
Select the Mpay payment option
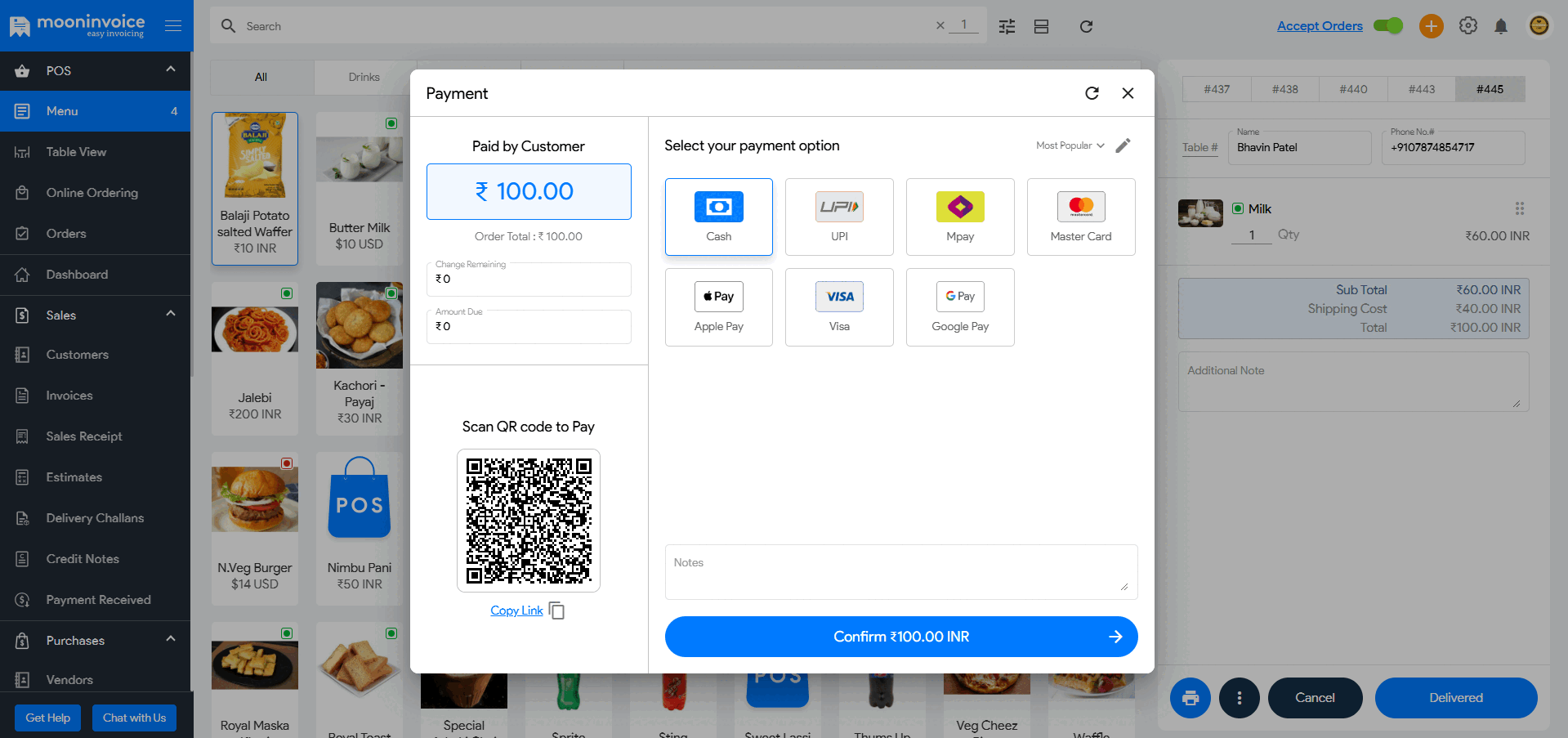960,217
